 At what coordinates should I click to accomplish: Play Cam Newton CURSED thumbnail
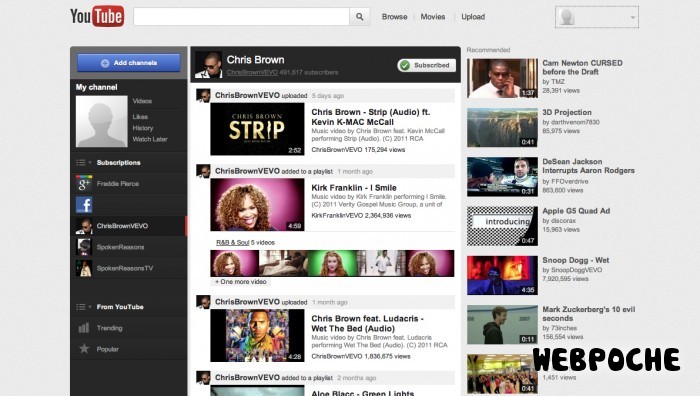click(502, 78)
